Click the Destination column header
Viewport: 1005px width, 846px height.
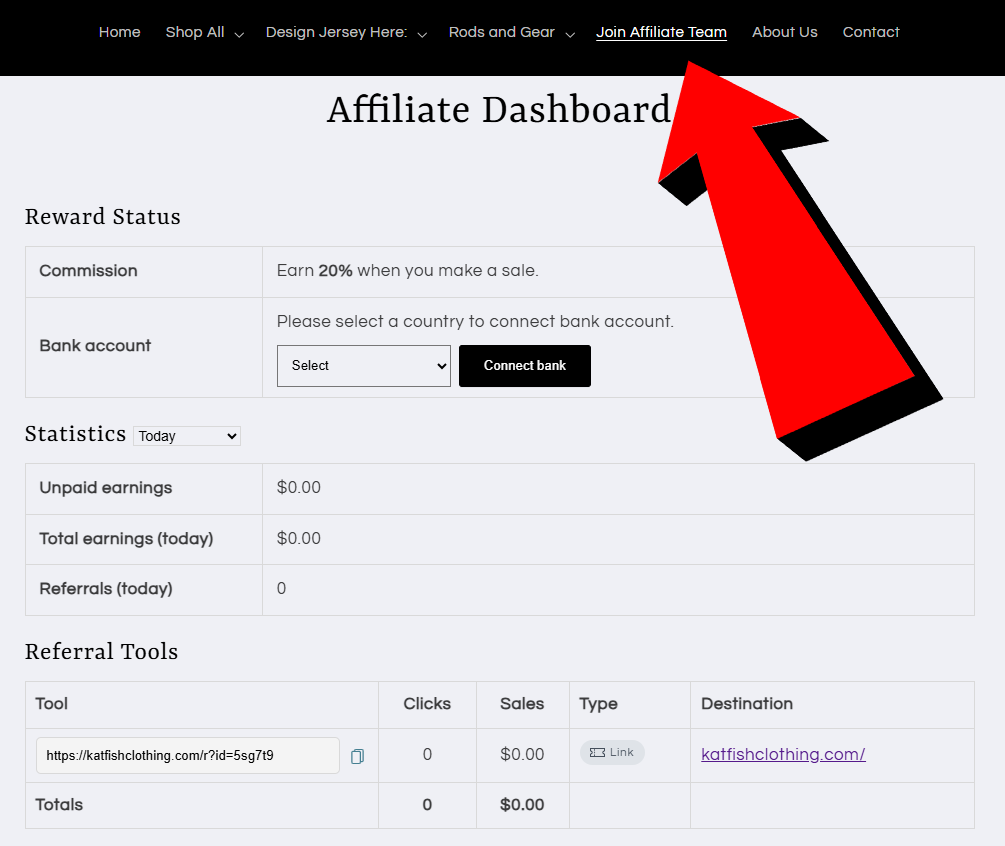pos(746,704)
